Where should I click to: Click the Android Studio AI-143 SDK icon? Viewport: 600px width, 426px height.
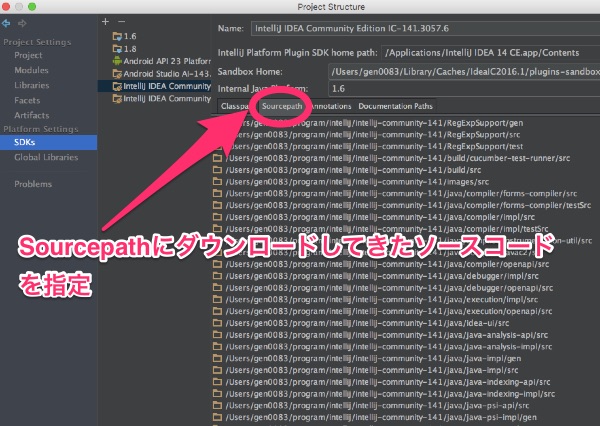pyautogui.click(x=117, y=74)
